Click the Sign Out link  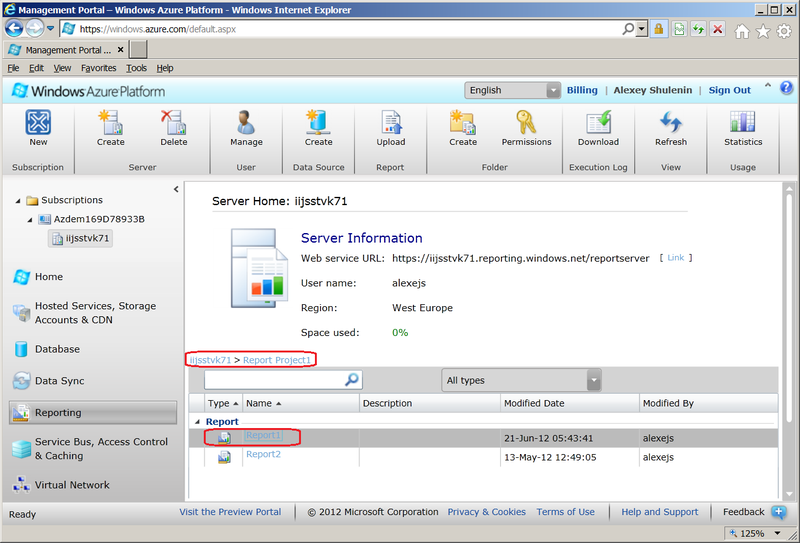point(730,90)
